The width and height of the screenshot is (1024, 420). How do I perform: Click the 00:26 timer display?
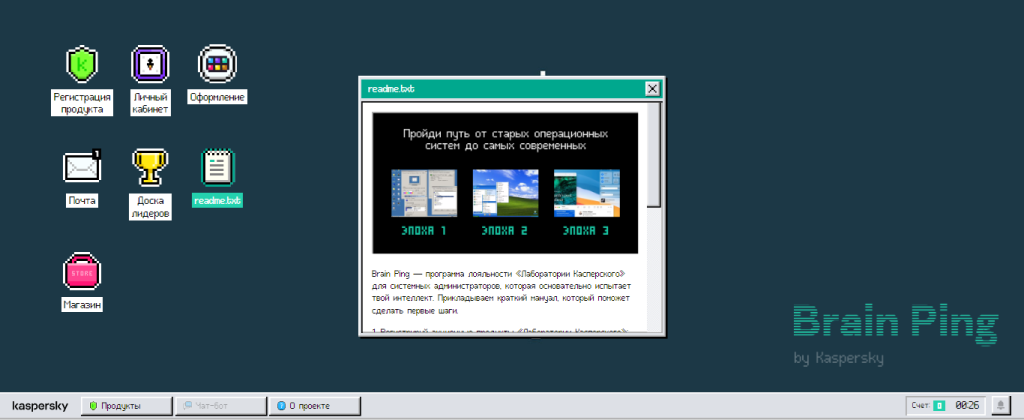[967, 406]
